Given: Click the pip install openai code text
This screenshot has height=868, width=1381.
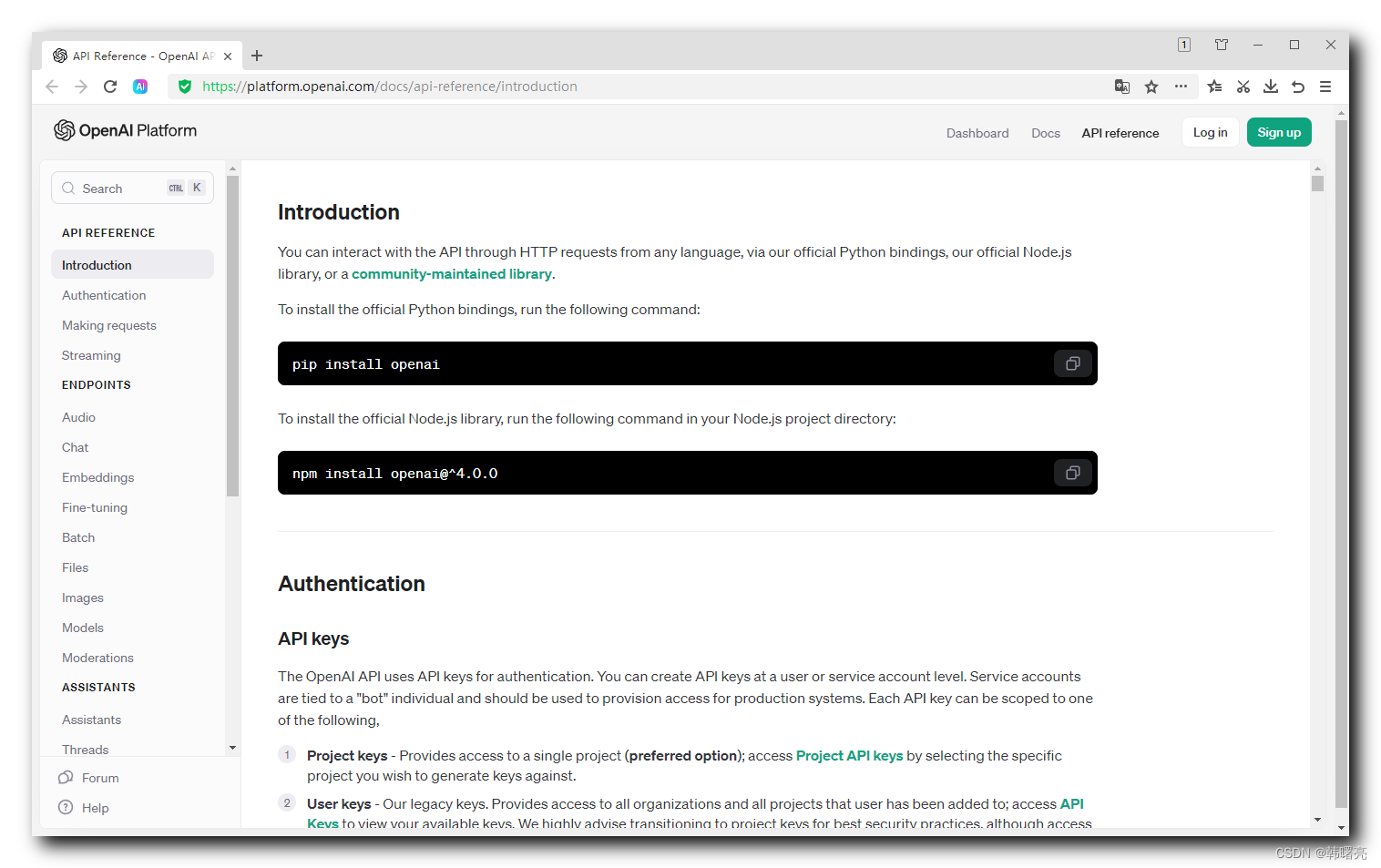Looking at the screenshot, I should click(x=366, y=364).
